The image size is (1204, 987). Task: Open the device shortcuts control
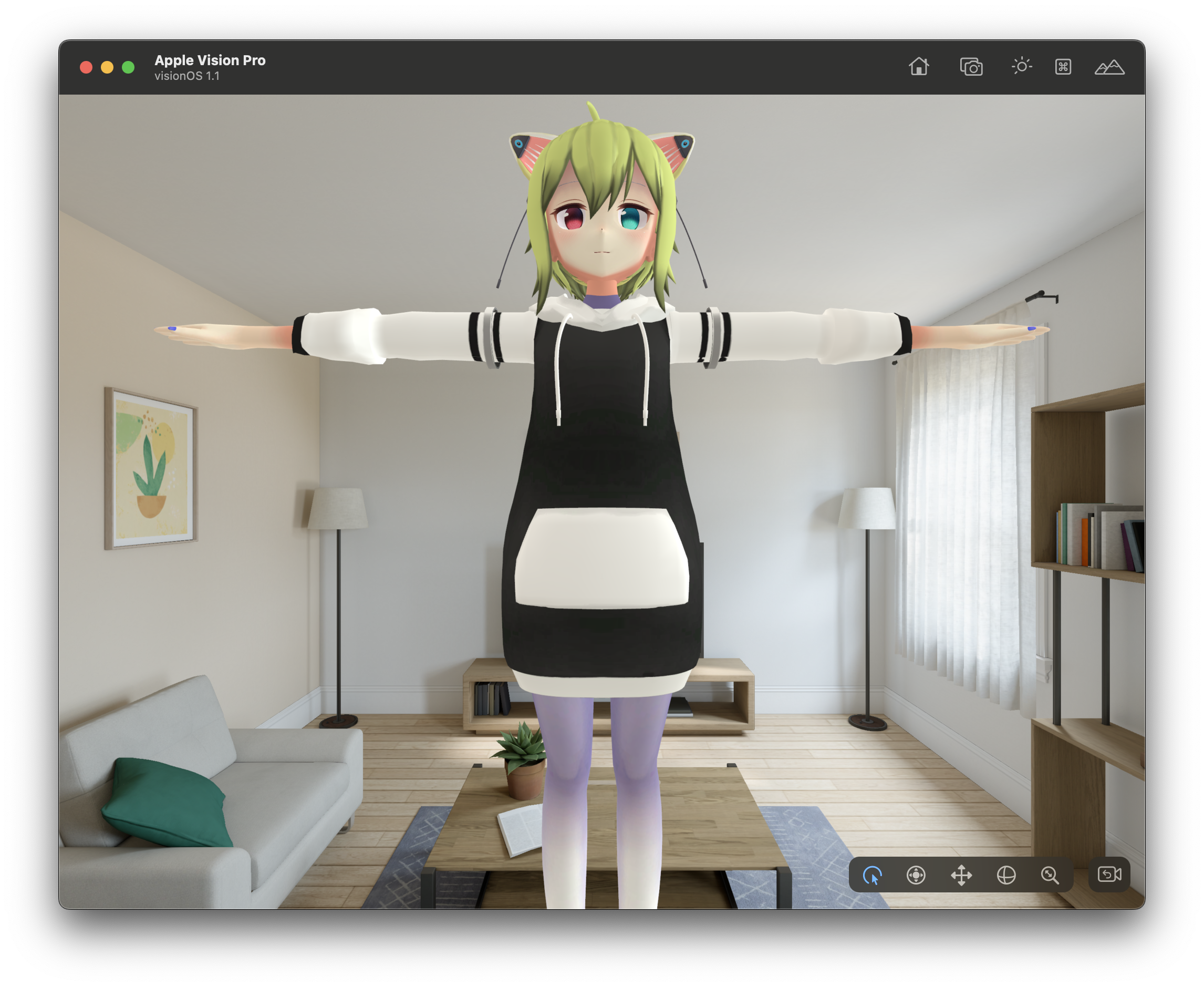[1064, 67]
